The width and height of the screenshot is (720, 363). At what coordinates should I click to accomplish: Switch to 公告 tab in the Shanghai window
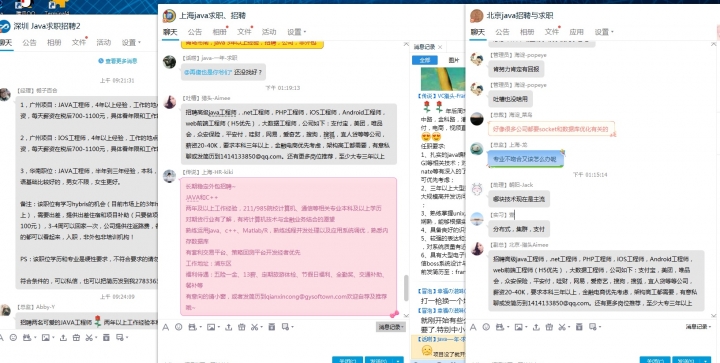tap(195, 32)
